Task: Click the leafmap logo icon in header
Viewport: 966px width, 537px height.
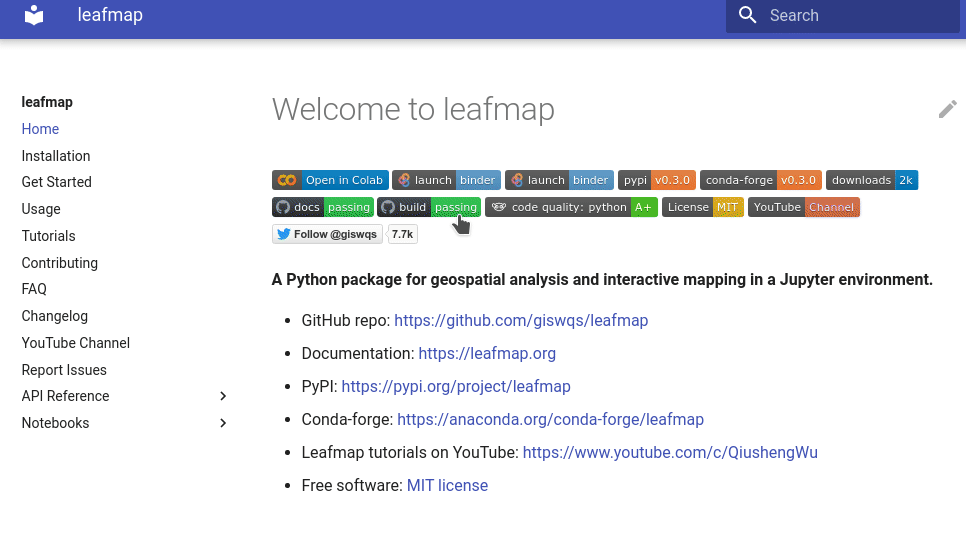Action: [34, 15]
